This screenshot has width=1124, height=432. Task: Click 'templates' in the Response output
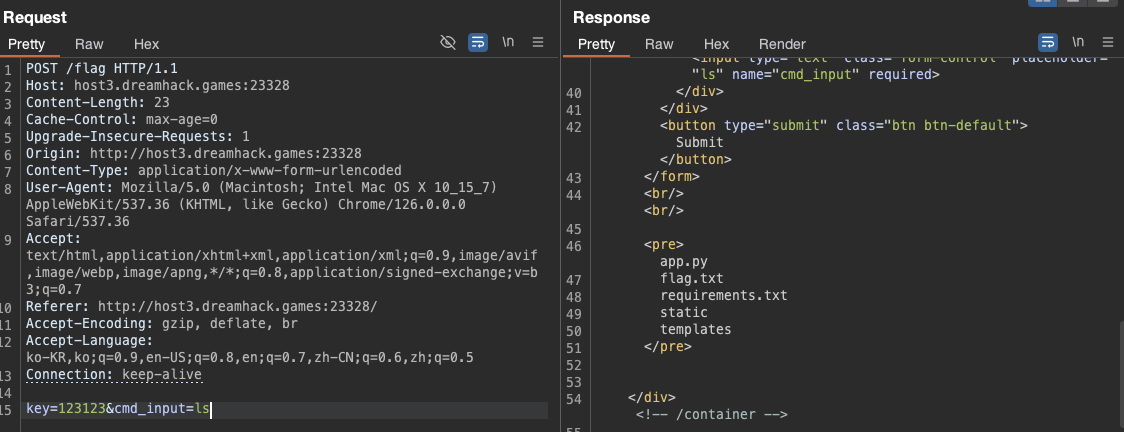pyautogui.click(x=696, y=330)
